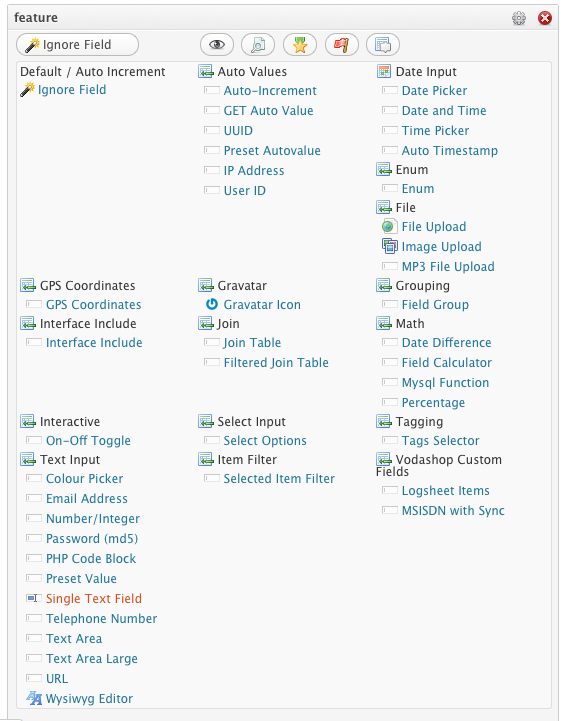Select the Select Options field type

(265, 441)
